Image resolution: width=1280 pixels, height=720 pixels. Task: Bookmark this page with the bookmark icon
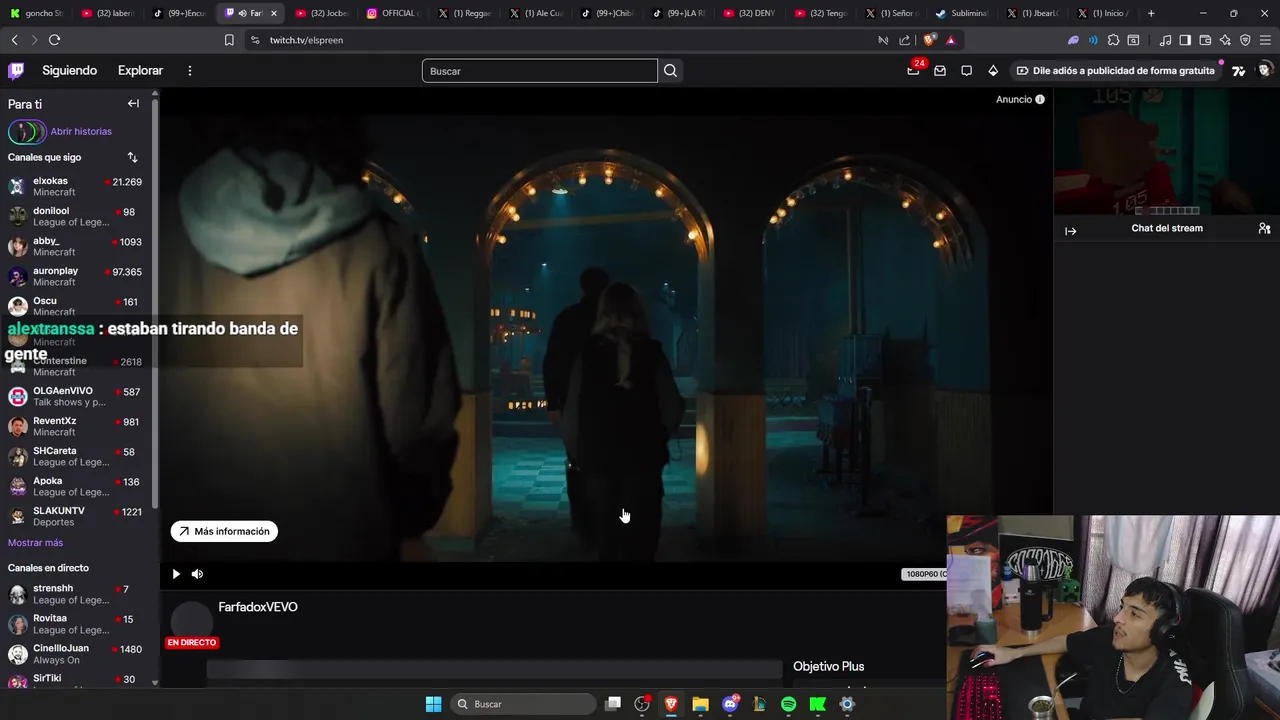pyautogui.click(x=229, y=40)
